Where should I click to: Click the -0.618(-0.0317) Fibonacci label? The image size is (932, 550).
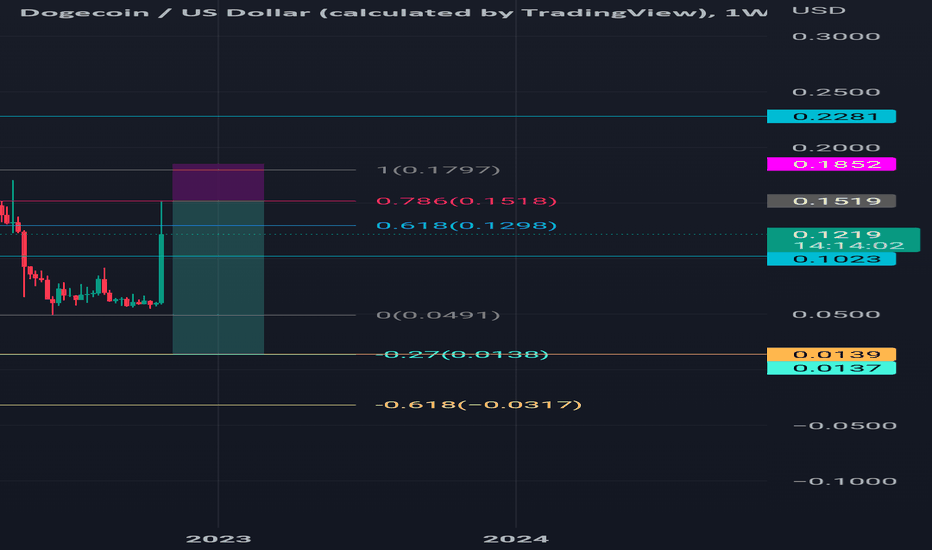(x=478, y=405)
